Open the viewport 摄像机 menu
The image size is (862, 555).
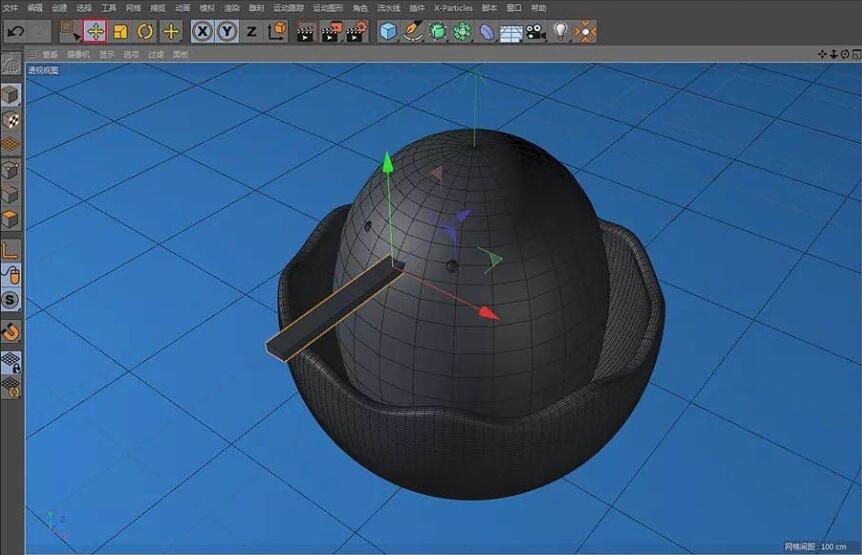tap(78, 54)
